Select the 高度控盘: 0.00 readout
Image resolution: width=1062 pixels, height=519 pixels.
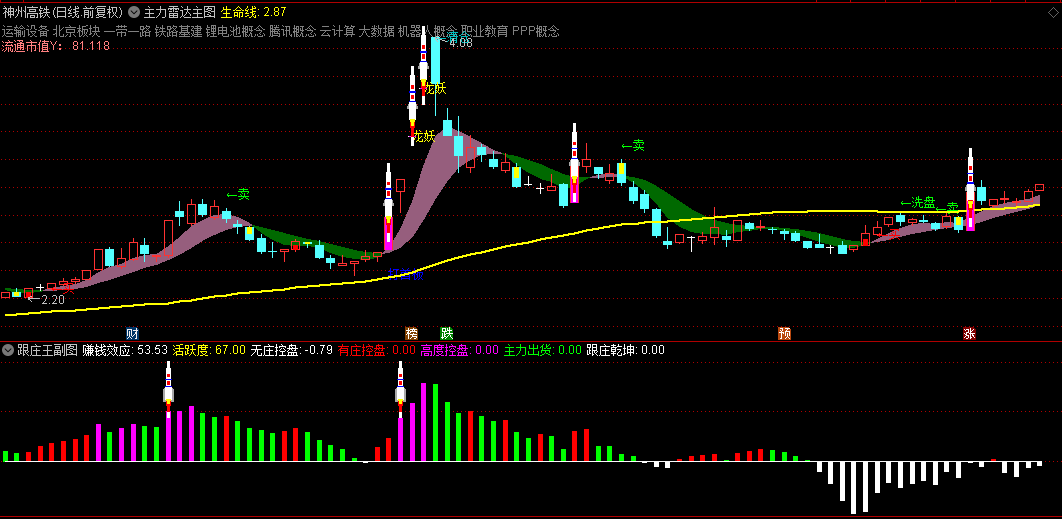pyautogui.click(x=459, y=350)
